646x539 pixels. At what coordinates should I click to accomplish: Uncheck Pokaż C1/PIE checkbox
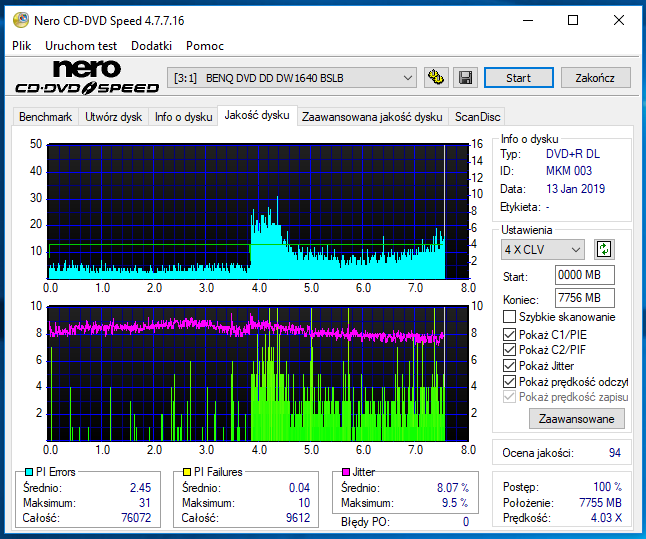tap(509, 334)
